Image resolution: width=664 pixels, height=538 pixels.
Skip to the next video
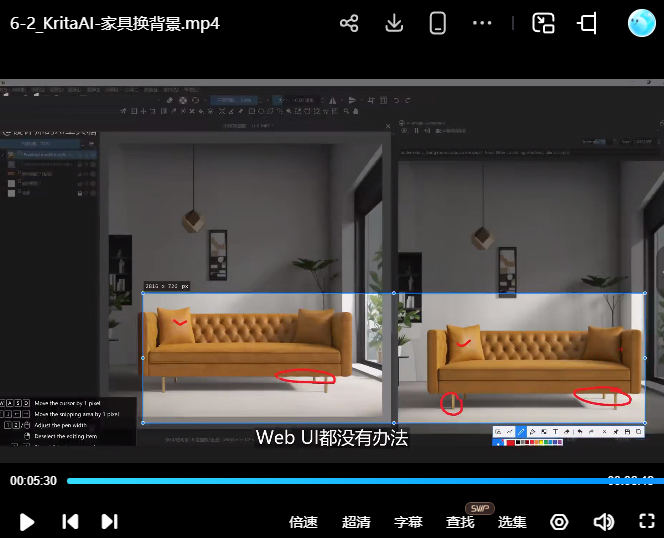(109, 521)
